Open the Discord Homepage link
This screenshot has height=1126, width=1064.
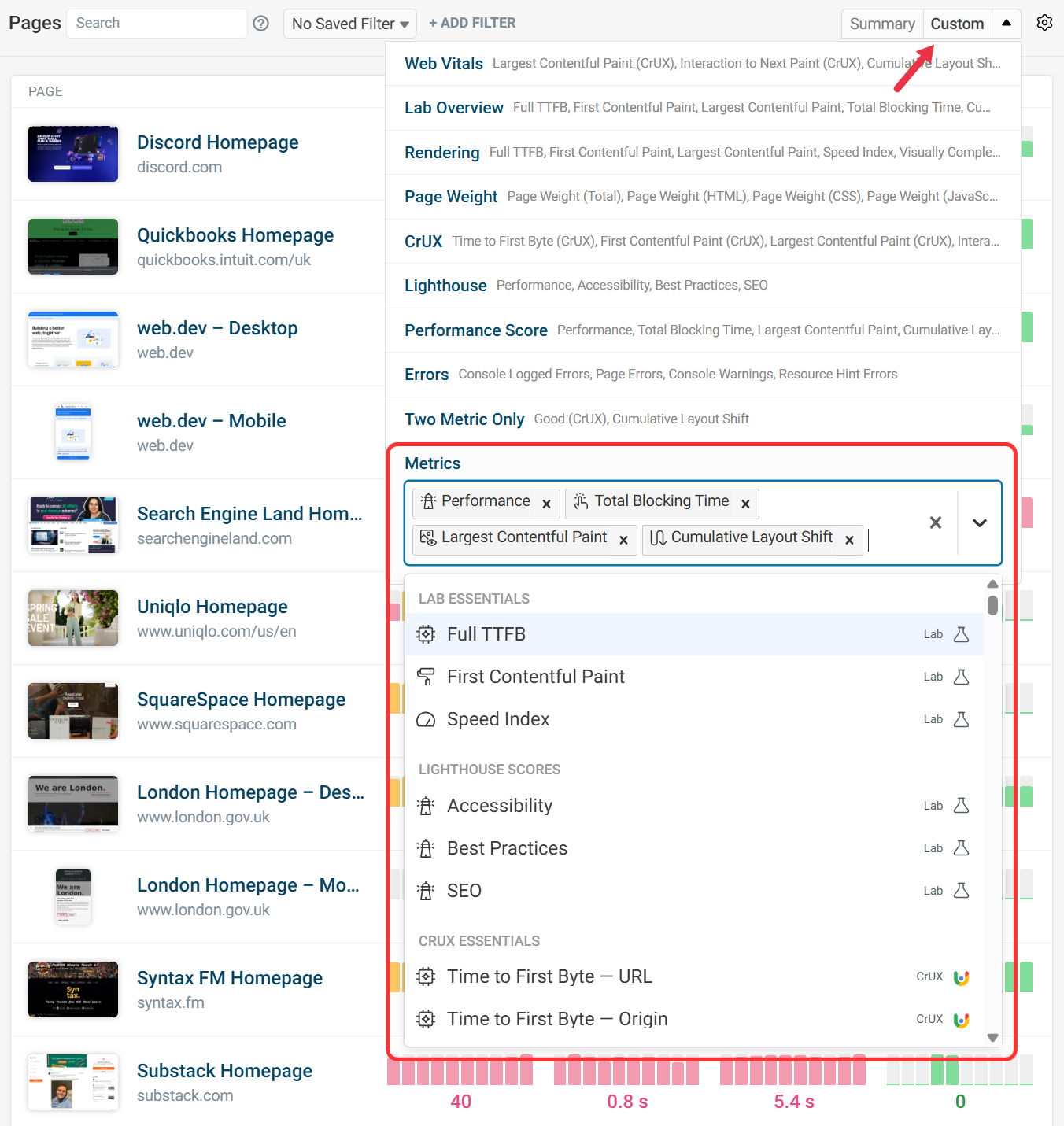pos(218,142)
